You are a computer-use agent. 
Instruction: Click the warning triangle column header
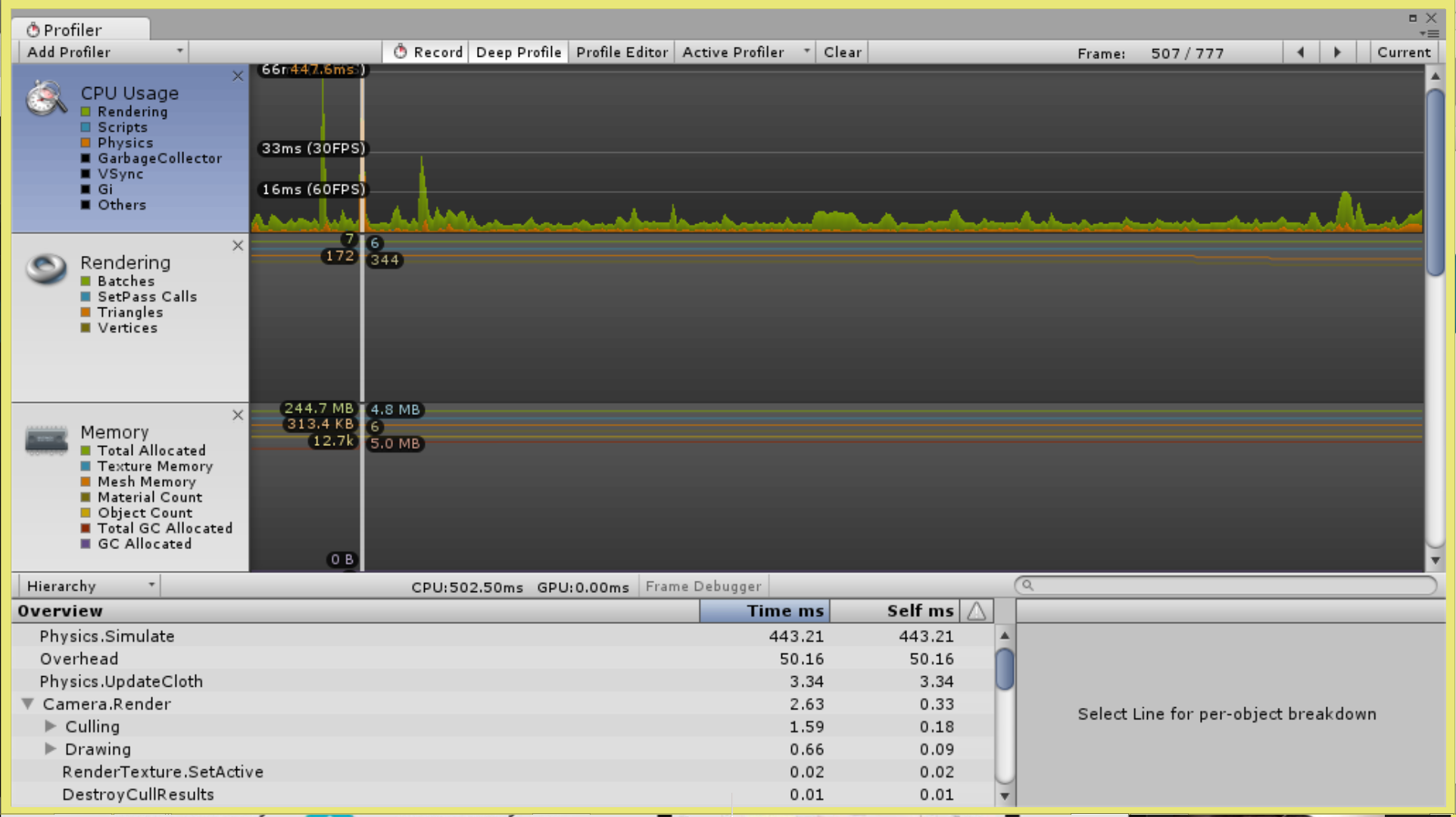977,611
